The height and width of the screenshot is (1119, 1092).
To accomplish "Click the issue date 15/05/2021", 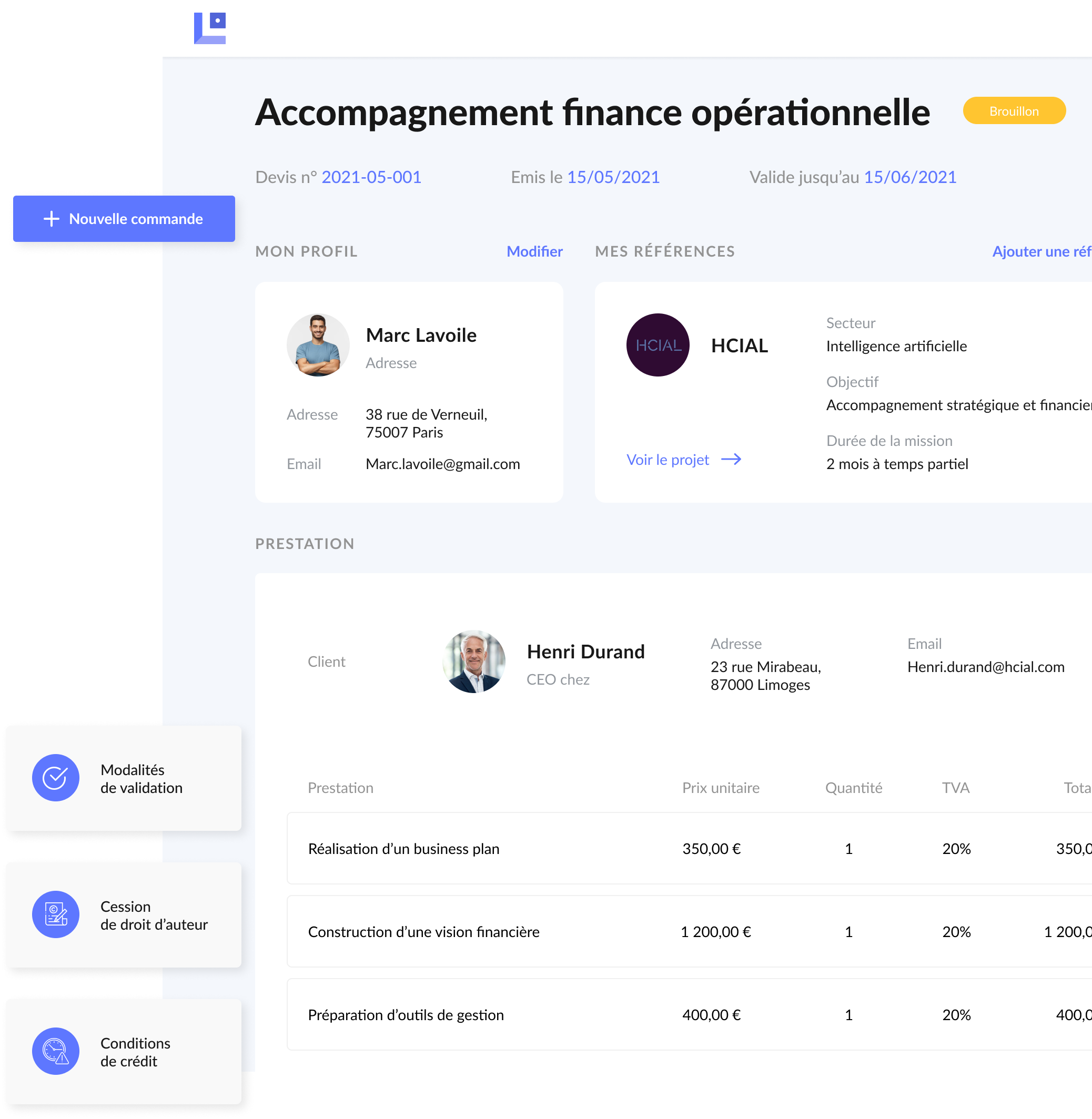I will (x=613, y=177).
